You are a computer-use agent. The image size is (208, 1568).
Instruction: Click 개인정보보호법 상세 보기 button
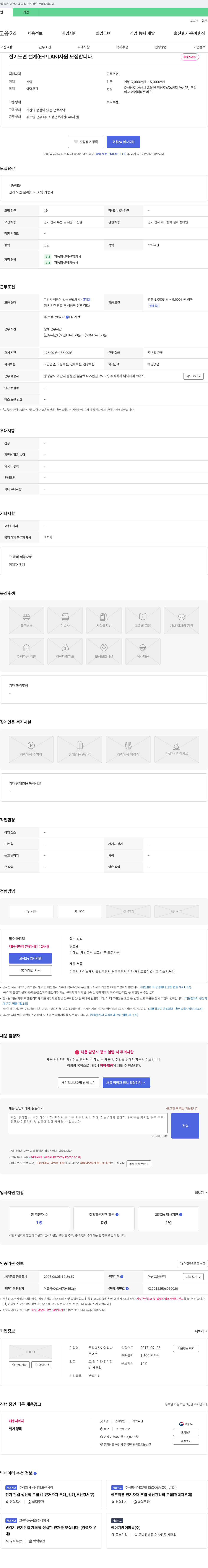pos(78,1083)
